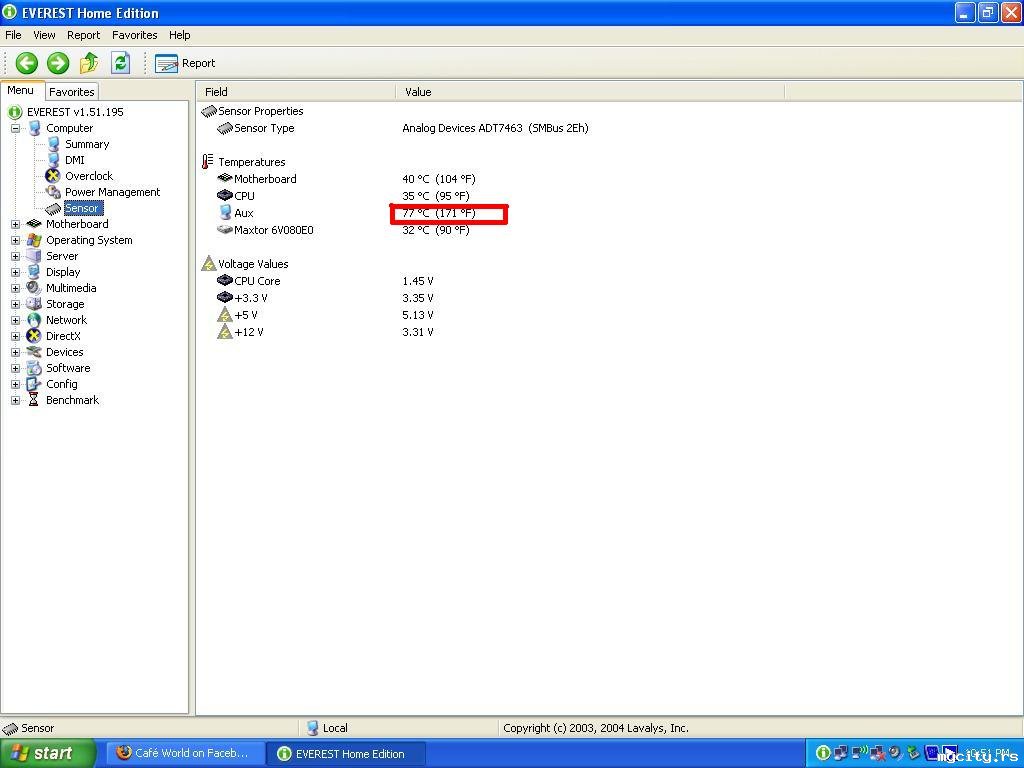The image size is (1024, 768).
Task: Expand the DirectX tree node
Action: click(x=15, y=336)
